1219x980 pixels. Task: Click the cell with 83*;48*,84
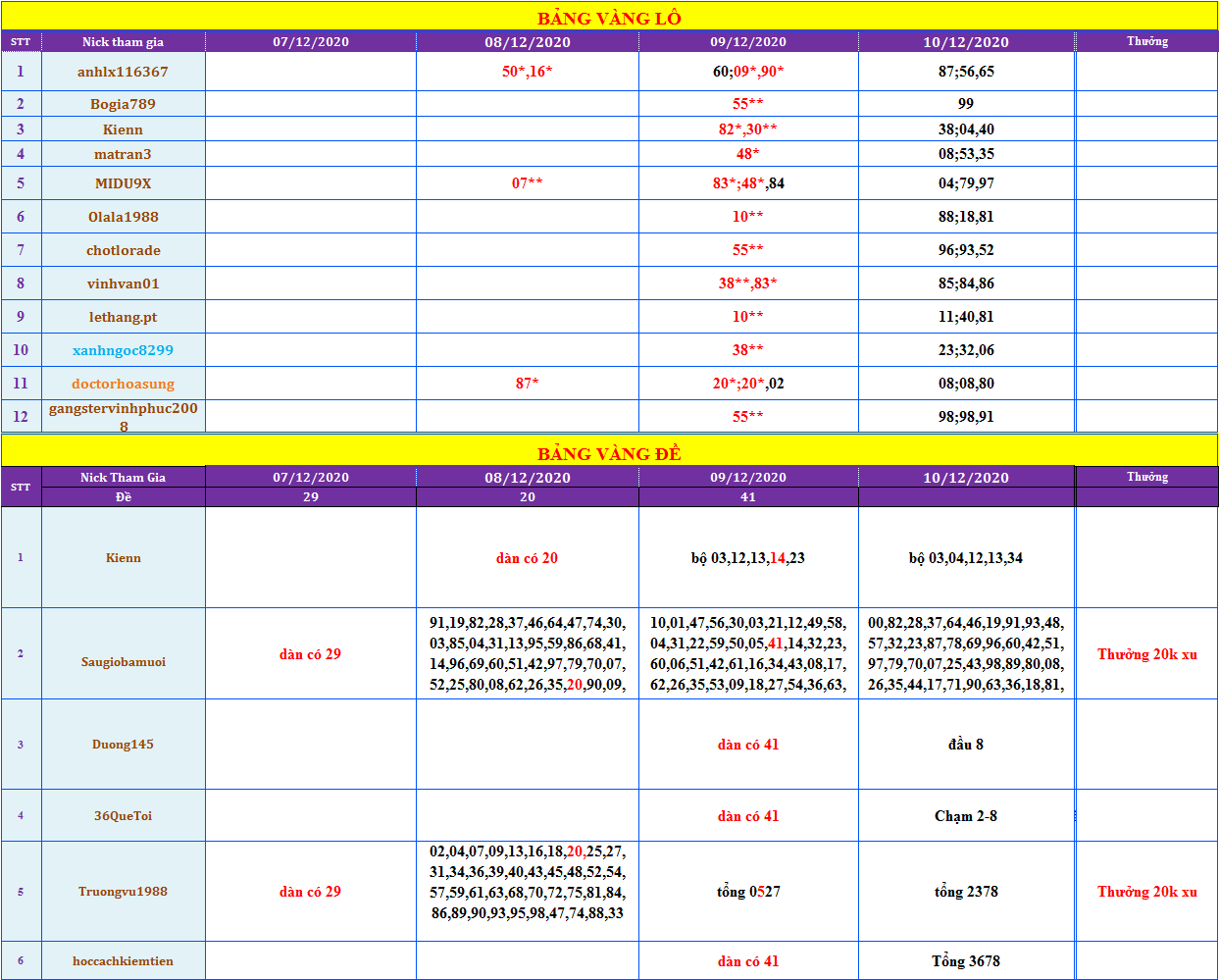click(x=748, y=183)
